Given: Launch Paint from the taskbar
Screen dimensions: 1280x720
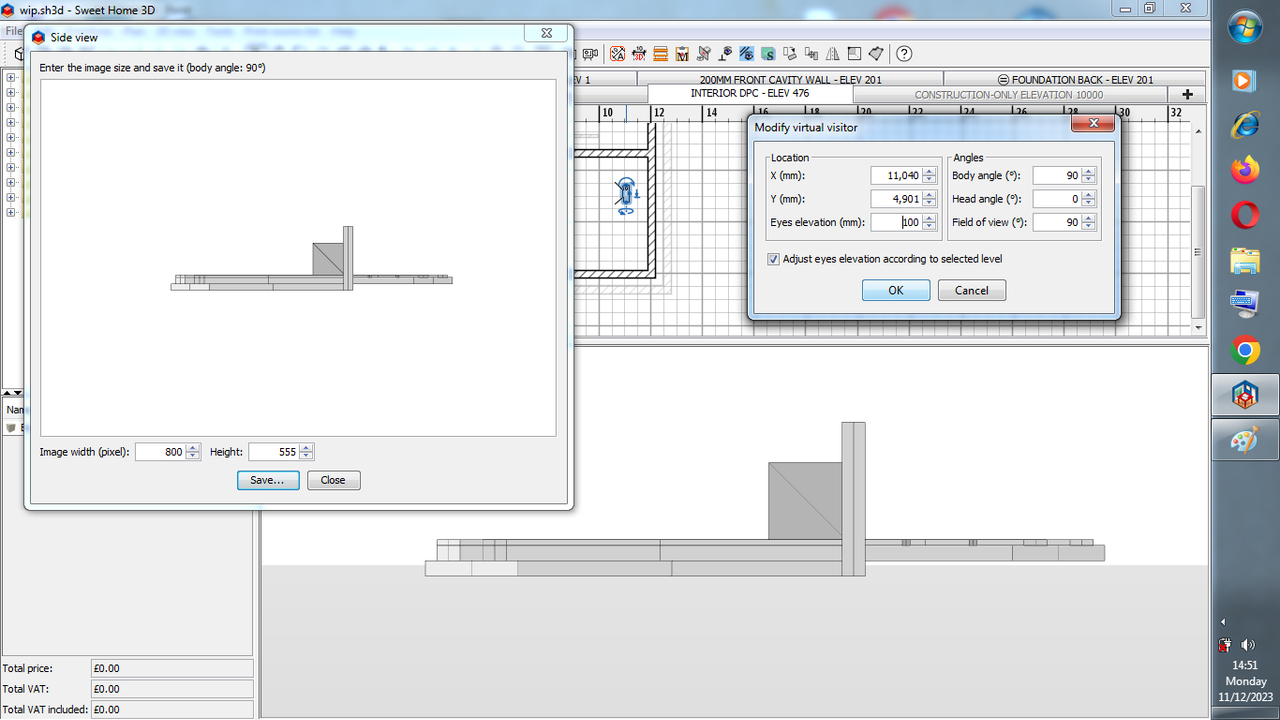Looking at the screenshot, I should pyautogui.click(x=1243, y=439).
